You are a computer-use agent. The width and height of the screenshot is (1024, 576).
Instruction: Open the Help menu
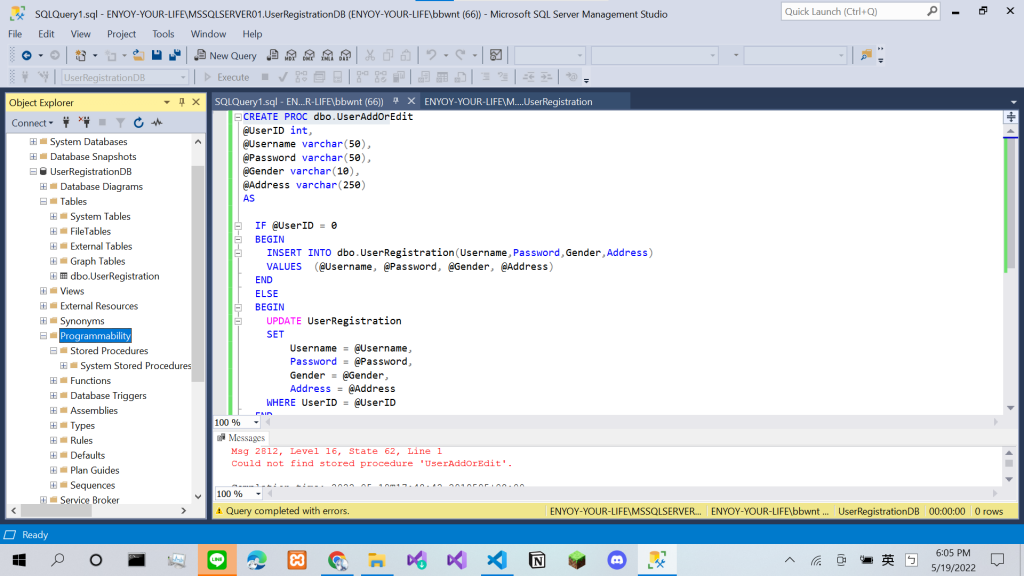pyautogui.click(x=252, y=34)
